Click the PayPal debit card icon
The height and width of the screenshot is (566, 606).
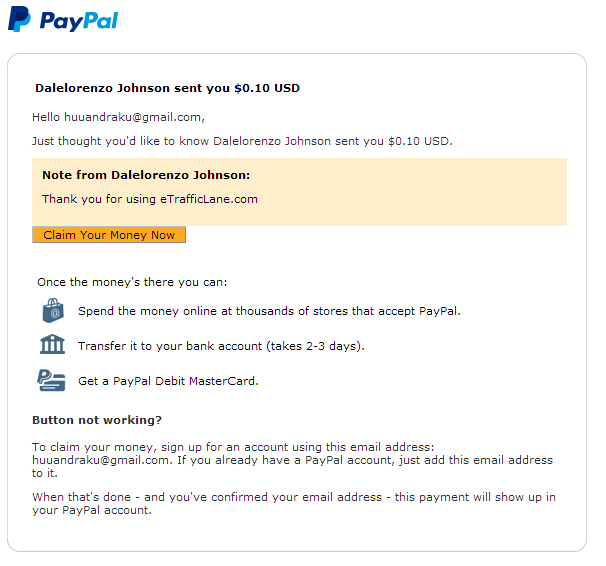coord(51,380)
